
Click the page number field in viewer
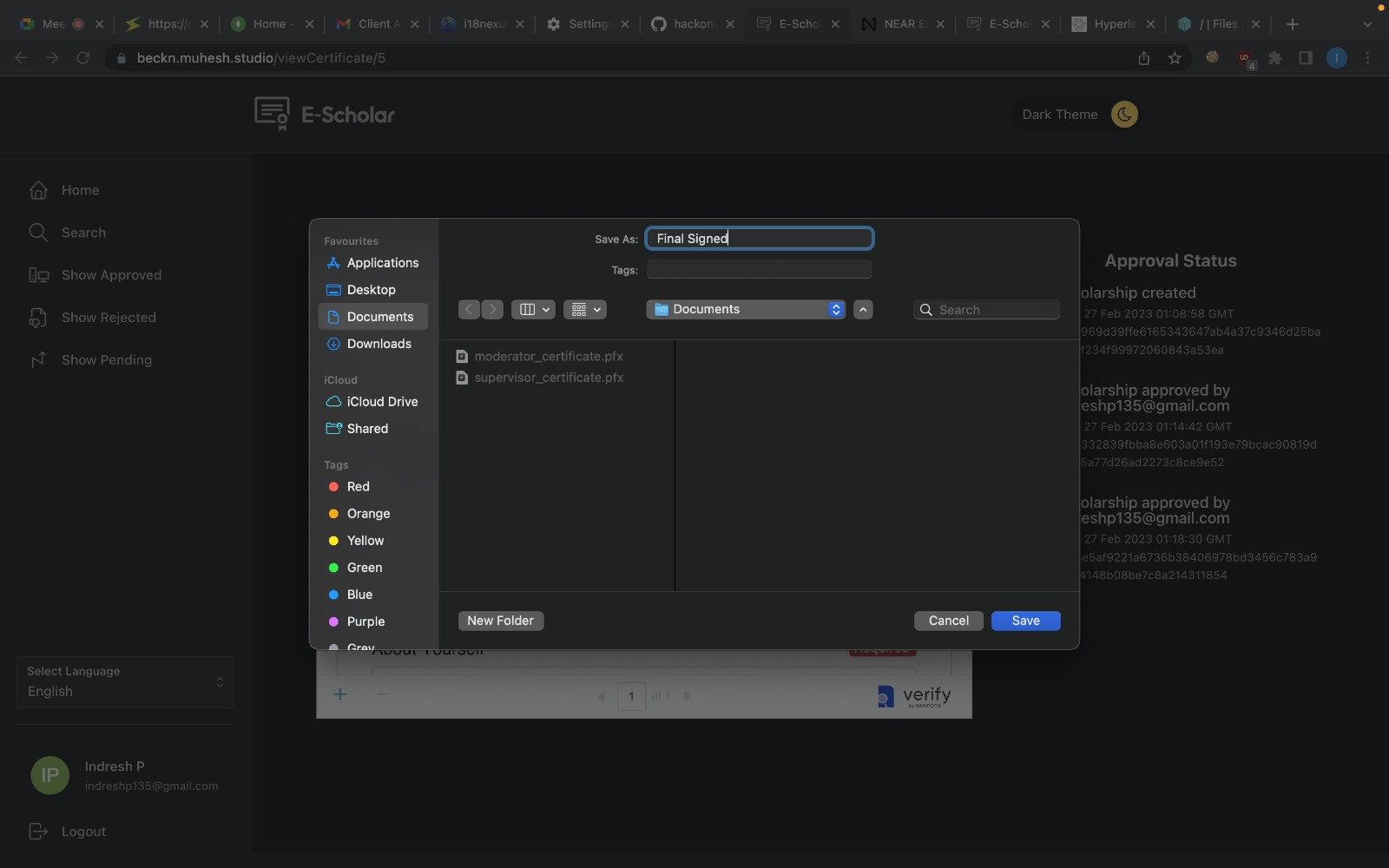[631, 696]
